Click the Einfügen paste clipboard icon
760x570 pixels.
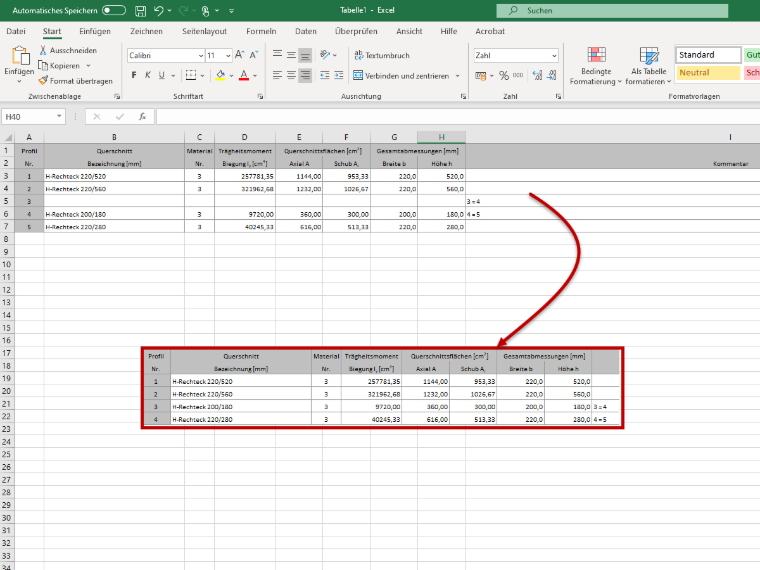click(x=20, y=56)
